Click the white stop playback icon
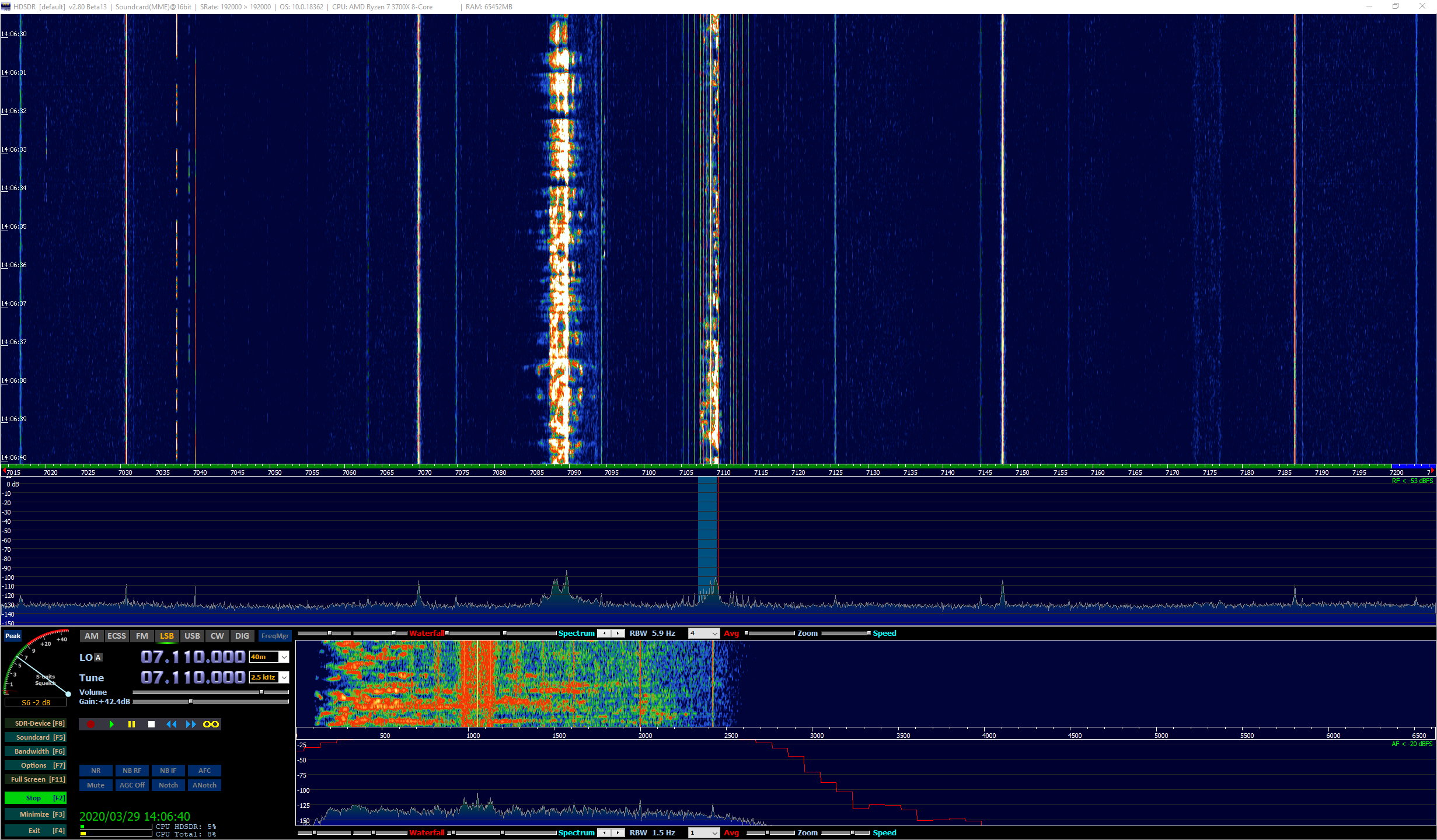Screen dimensions: 1437x840 pos(151,724)
